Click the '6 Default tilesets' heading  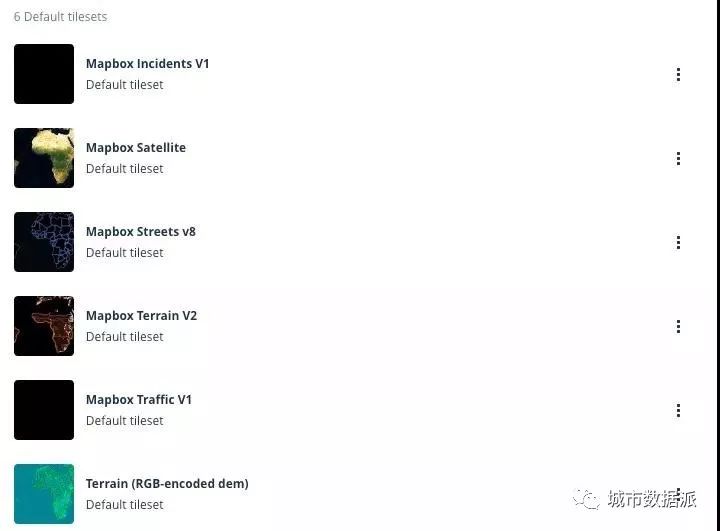pyautogui.click(x=60, y=17)
